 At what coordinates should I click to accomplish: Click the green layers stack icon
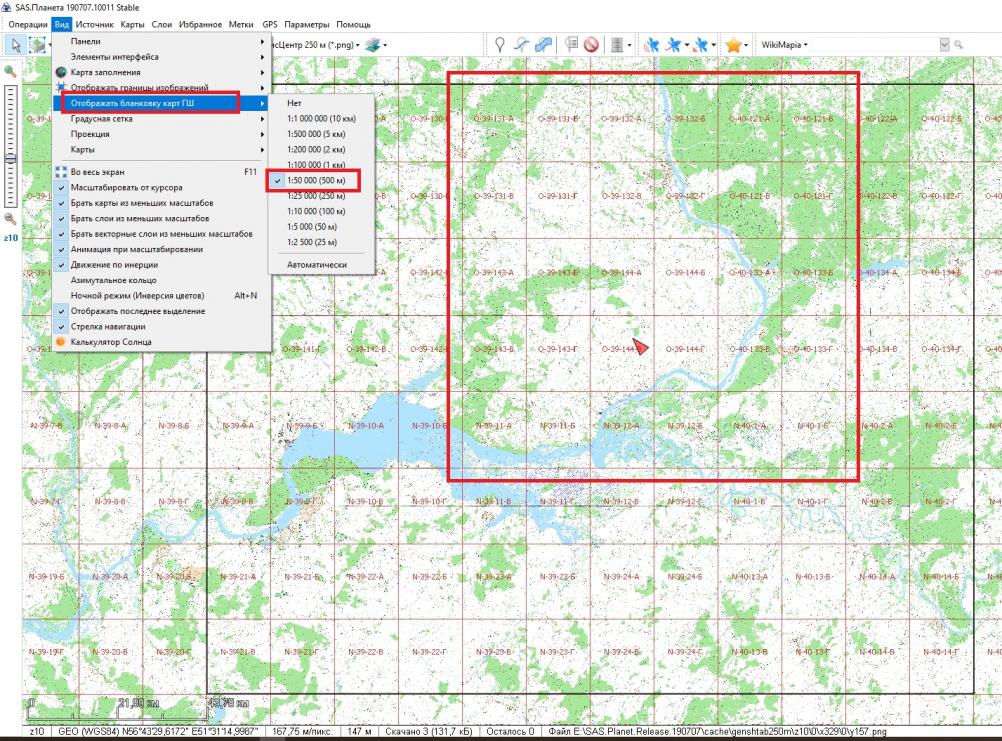[374, 45]
